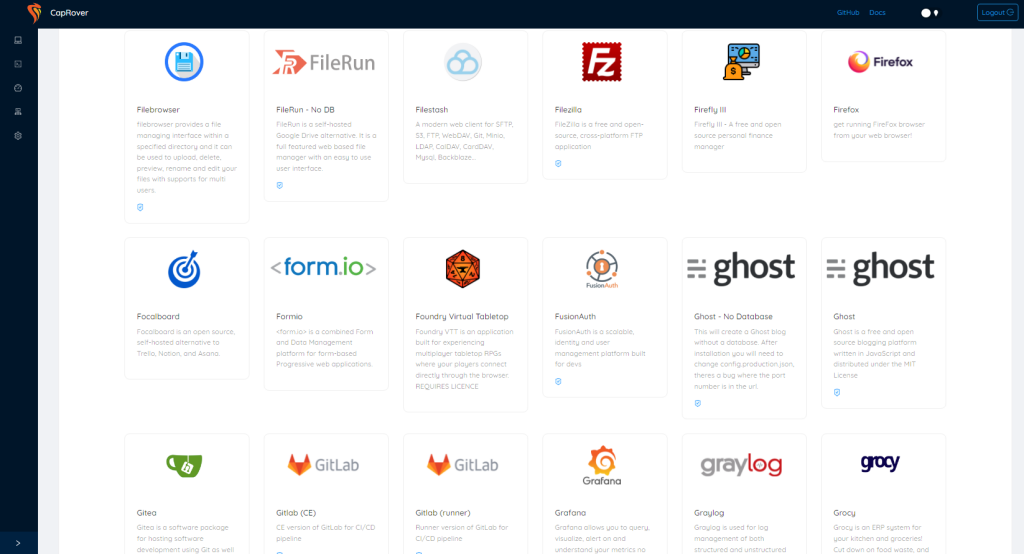Viewport: 1024px width, 554px height.
Task: Click the CapRover logo in header
Action: 35,12
